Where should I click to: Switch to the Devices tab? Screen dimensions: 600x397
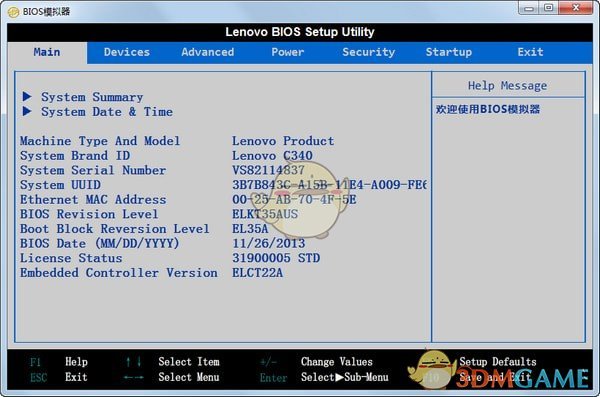pos(127,52)
